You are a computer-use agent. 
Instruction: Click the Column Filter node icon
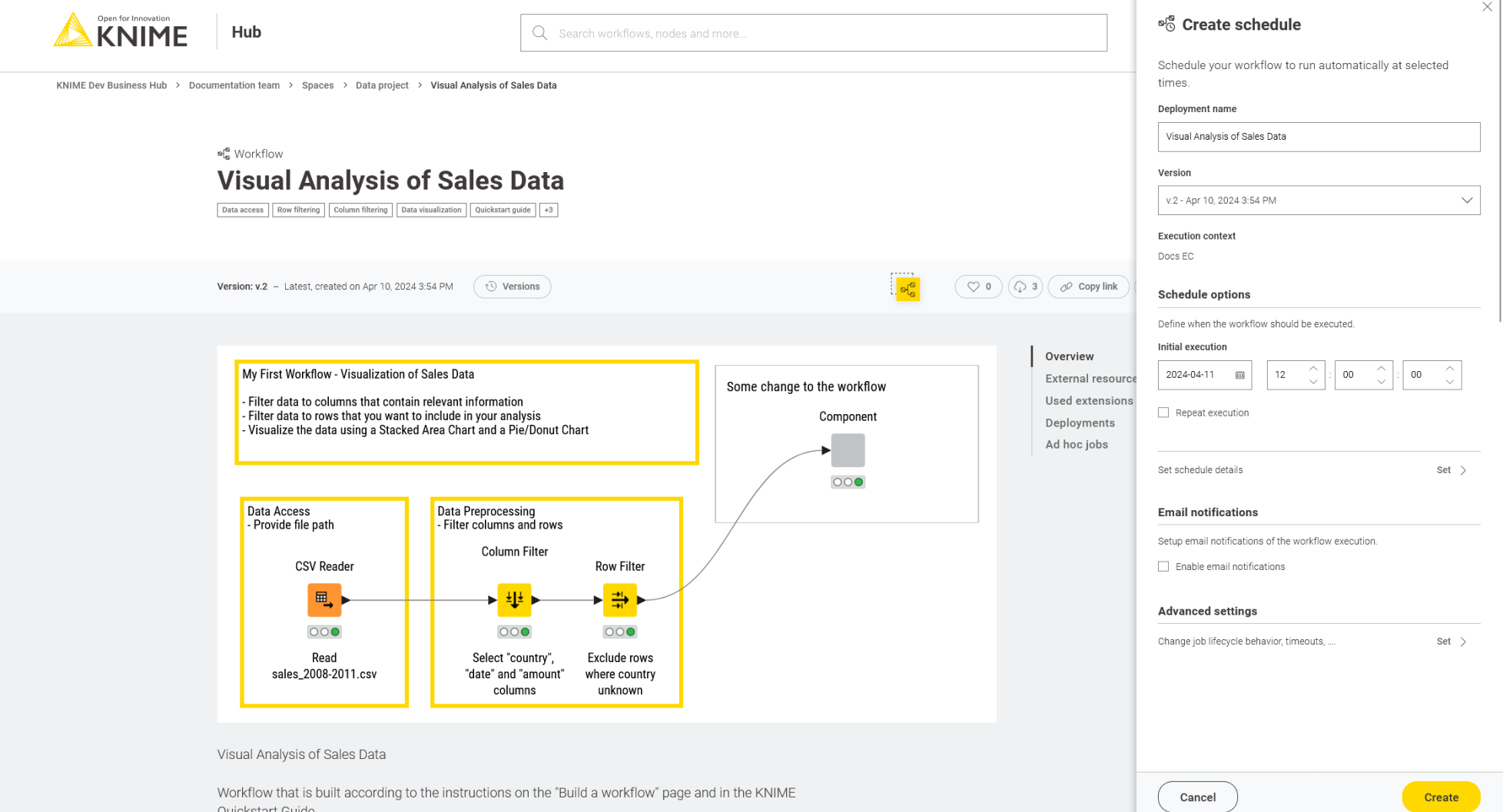[514, 600]
